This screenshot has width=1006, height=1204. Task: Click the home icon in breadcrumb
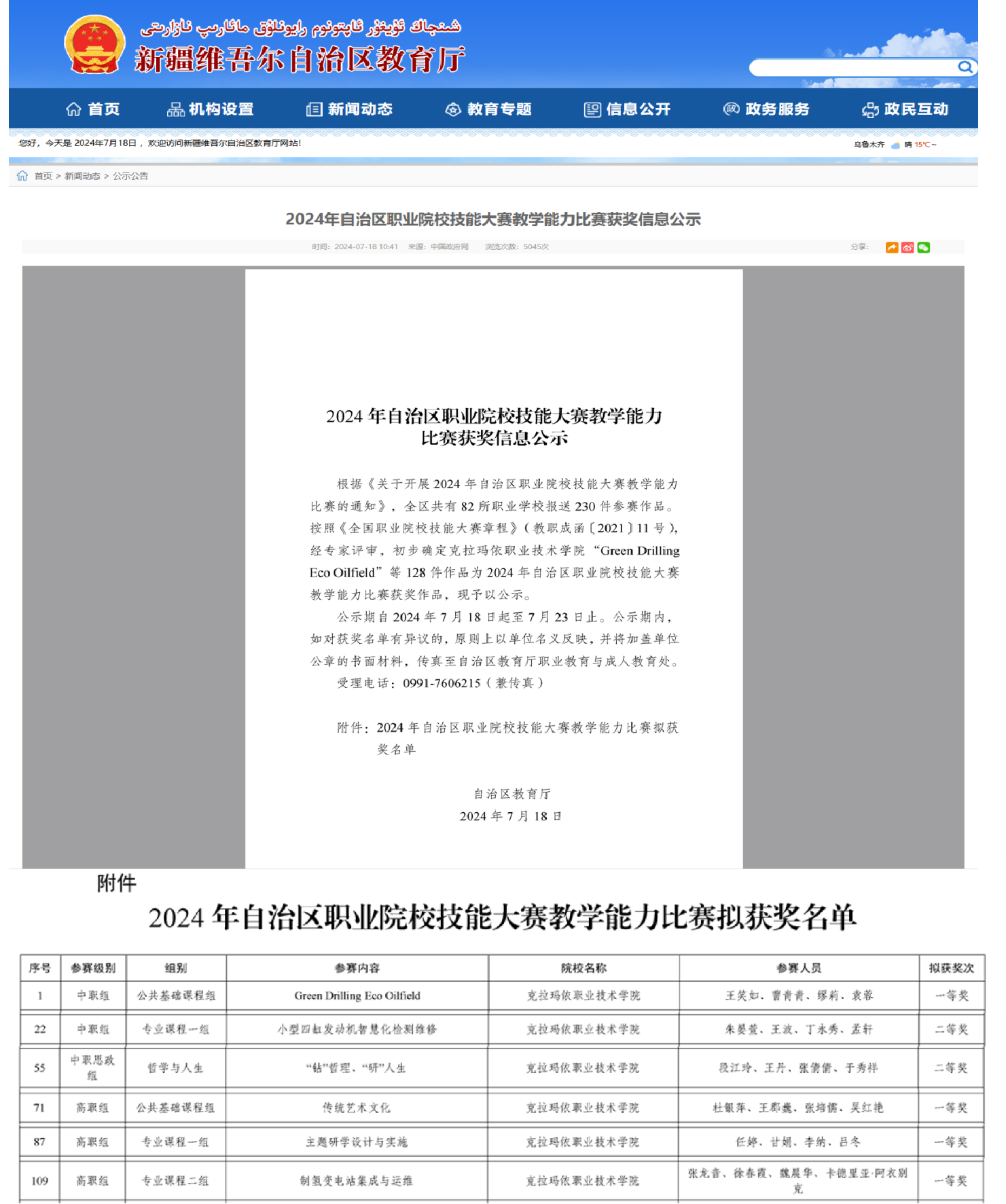click(x=22, y=176)
